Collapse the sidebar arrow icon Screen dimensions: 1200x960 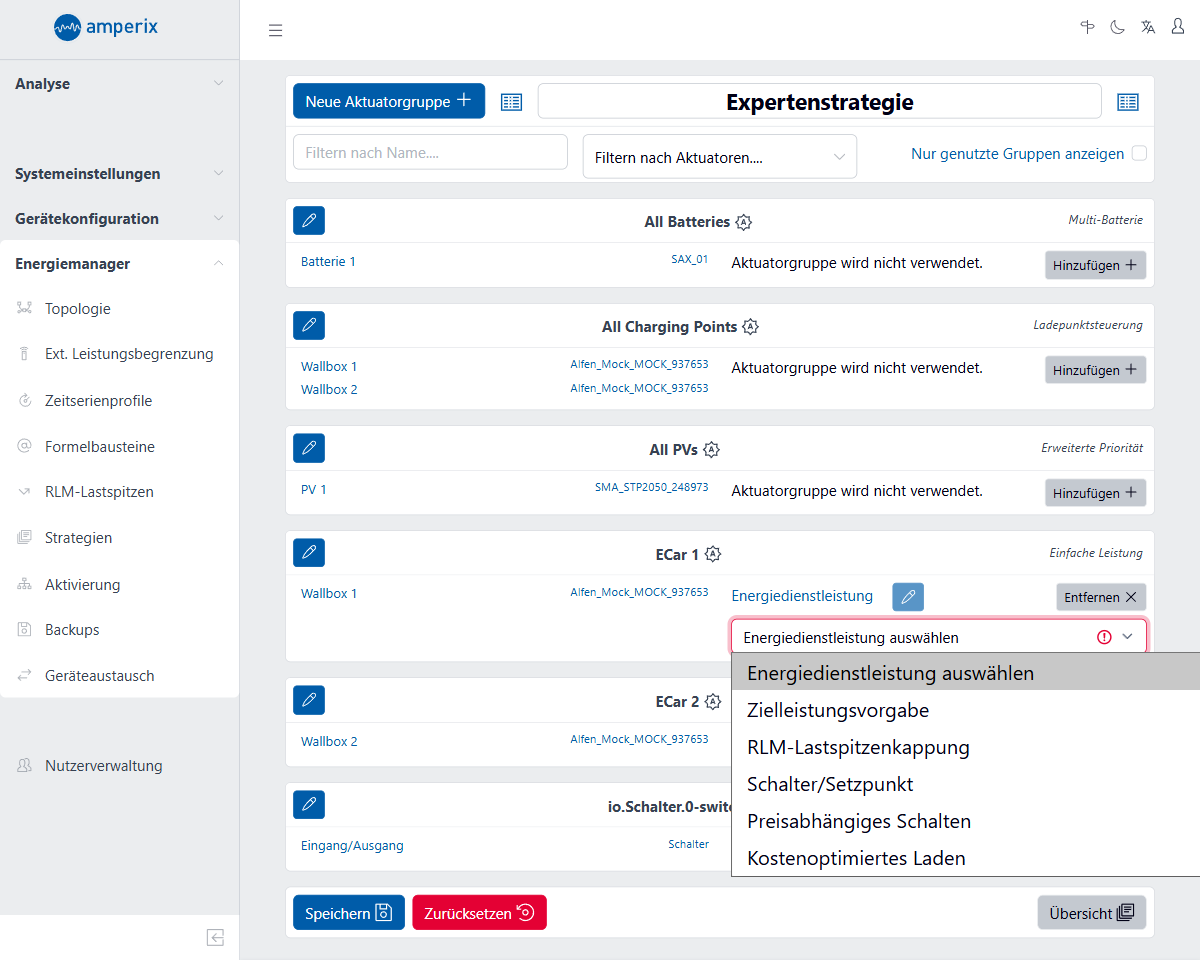click(x=215, y=937)
